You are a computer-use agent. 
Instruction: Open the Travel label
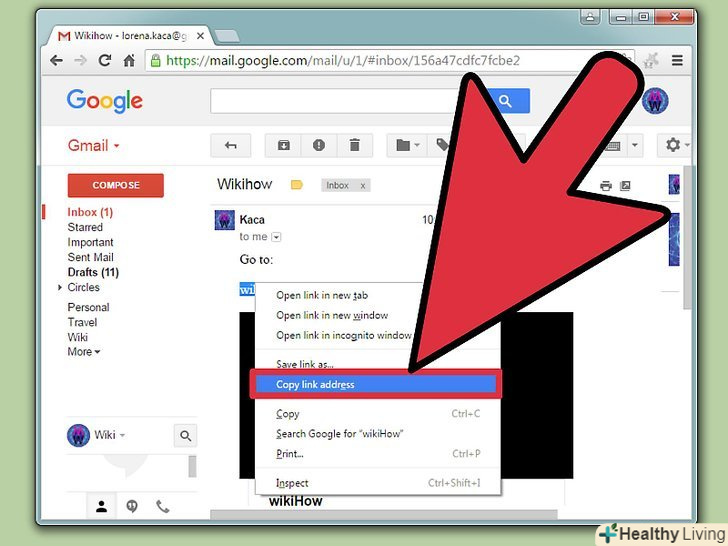click(82, 322)
